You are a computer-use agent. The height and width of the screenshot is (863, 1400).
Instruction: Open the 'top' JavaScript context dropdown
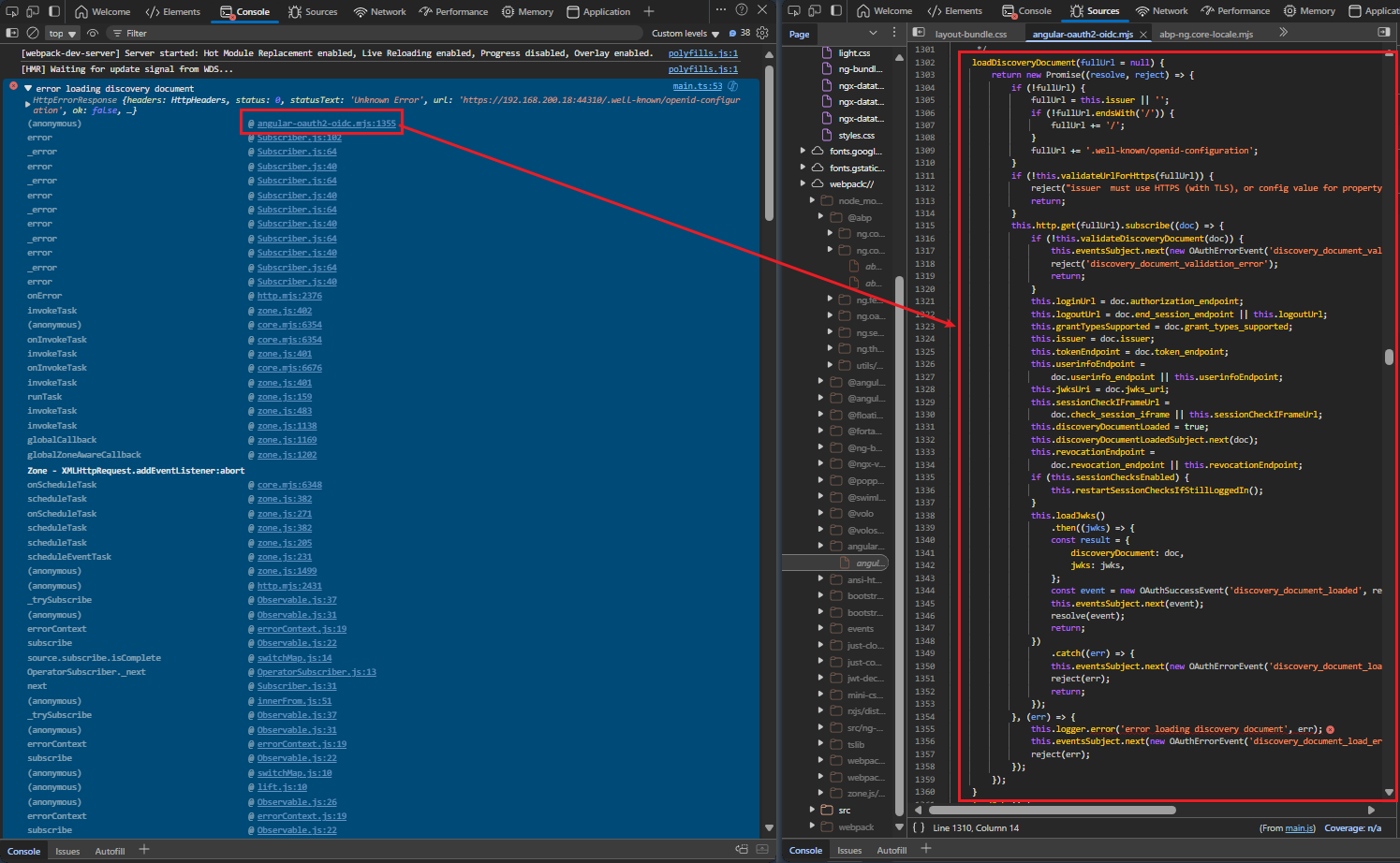63,33
